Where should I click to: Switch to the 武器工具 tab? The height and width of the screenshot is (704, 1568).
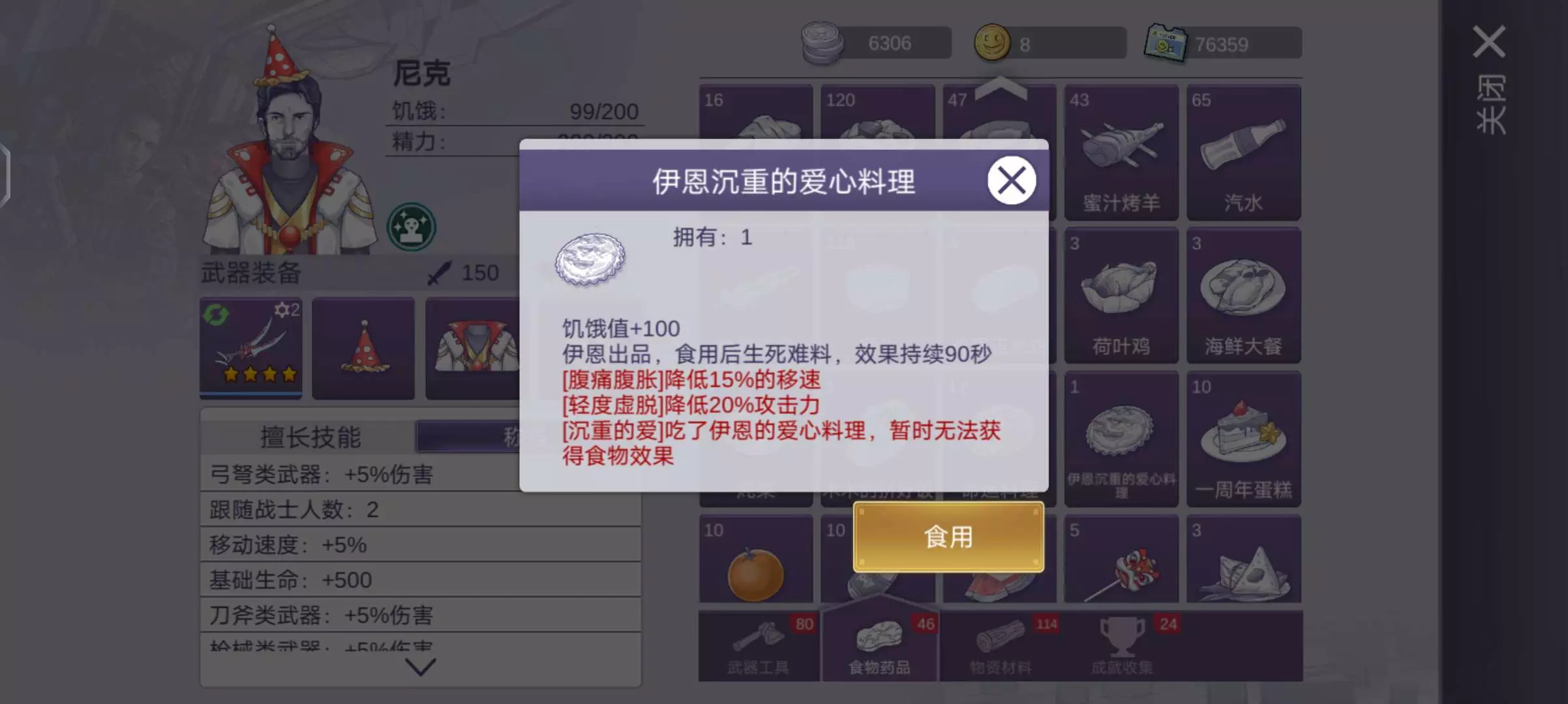pos(759,646)
